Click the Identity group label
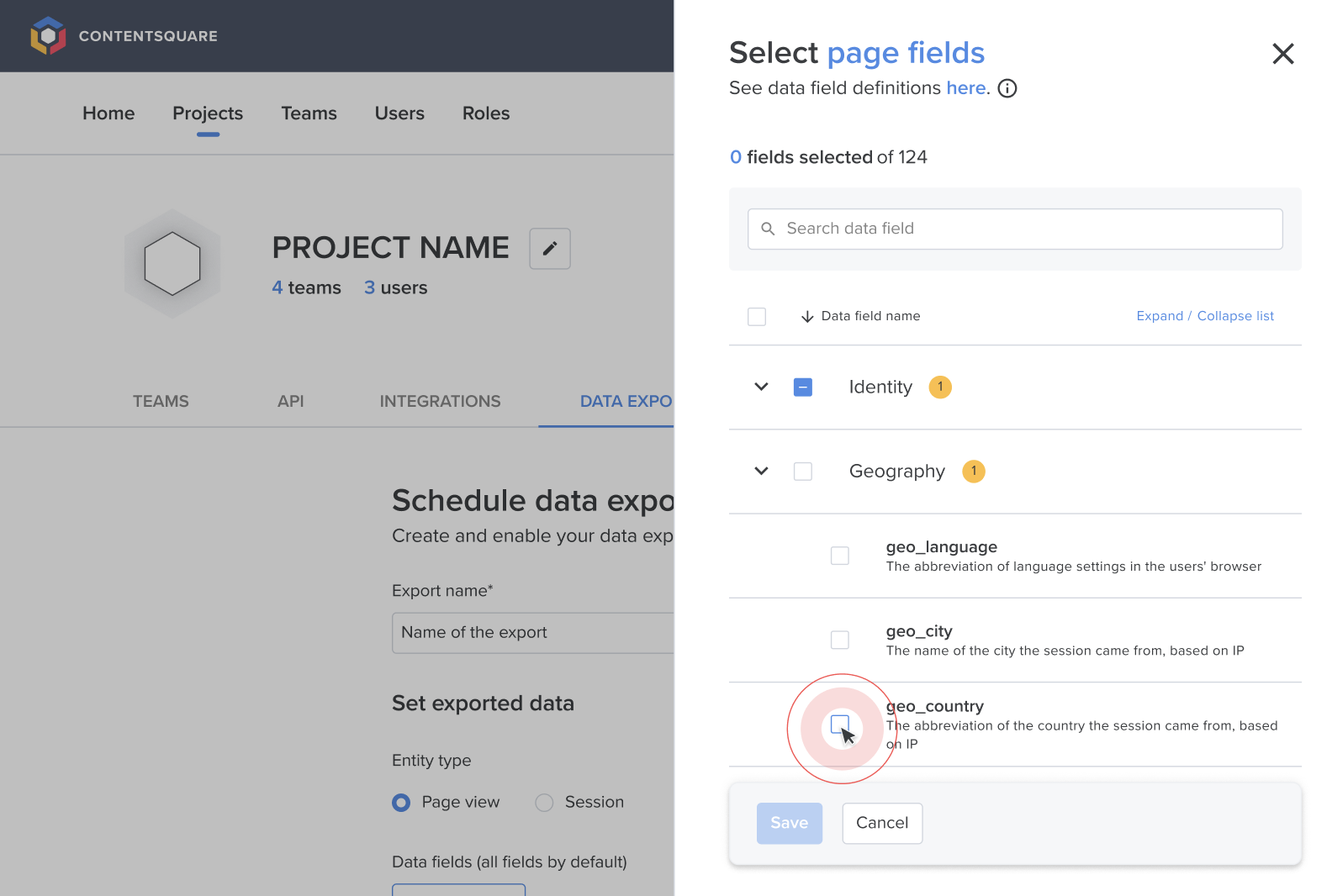 tap(880, 387)
